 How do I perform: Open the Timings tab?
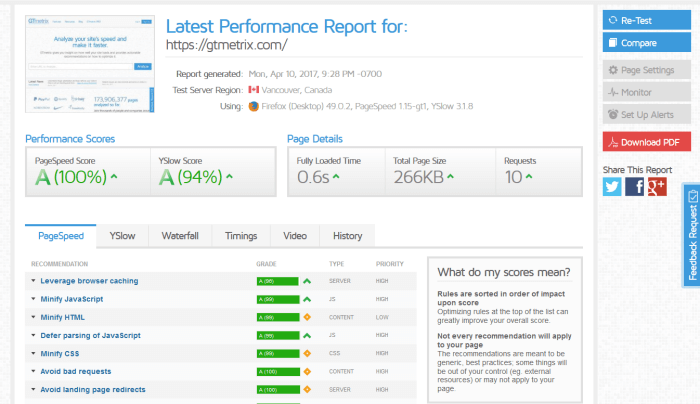click(x=241, y=236)
